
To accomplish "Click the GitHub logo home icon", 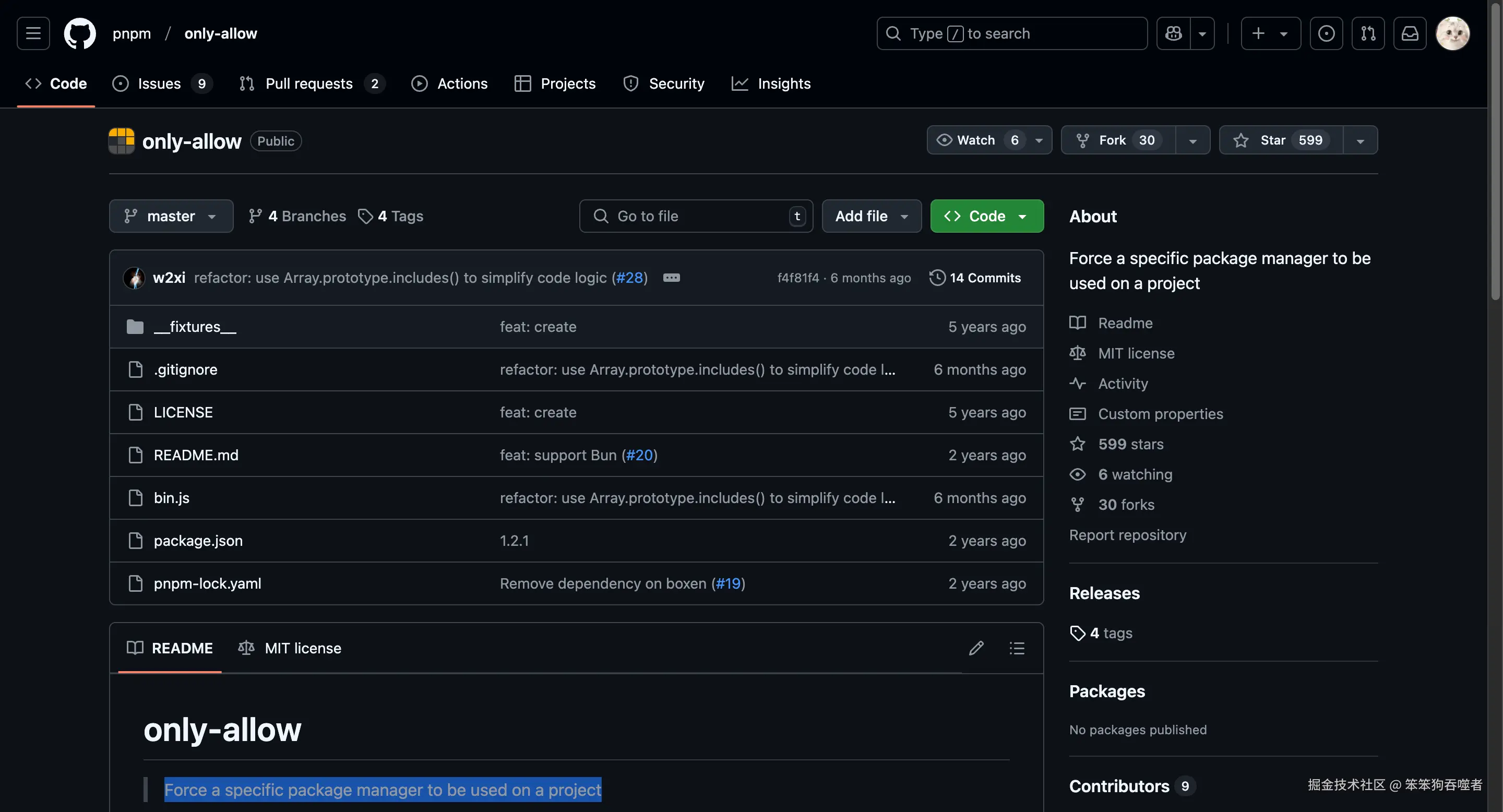I will pos(80,33).
